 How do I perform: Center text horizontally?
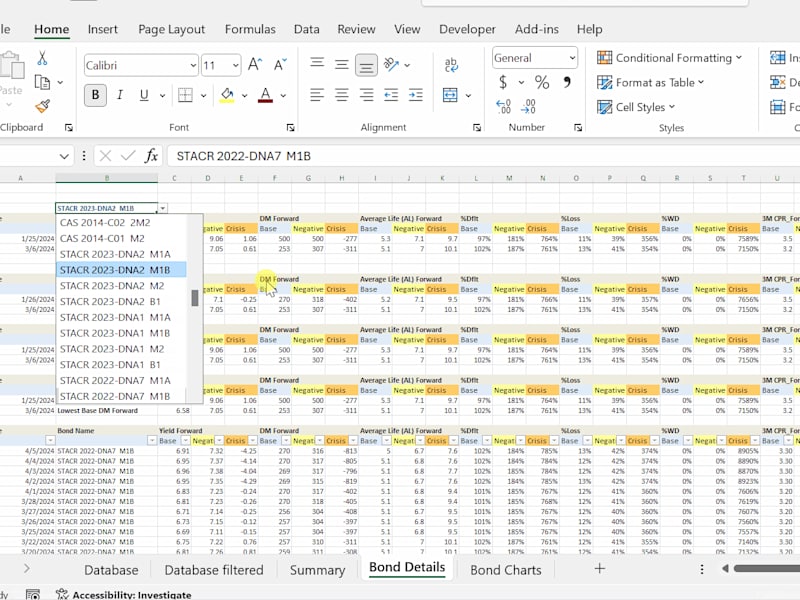click(341, 95)
